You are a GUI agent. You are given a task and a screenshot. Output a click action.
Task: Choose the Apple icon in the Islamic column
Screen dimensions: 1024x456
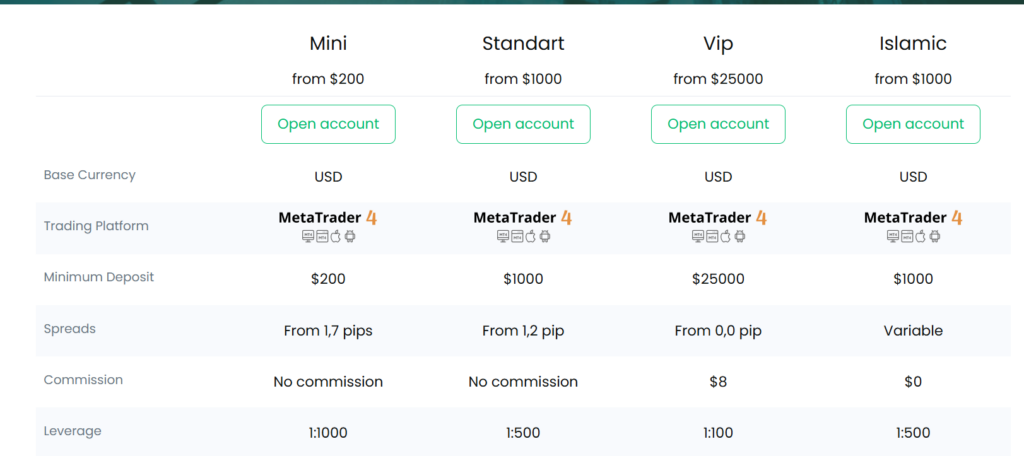click(x=921, y=237)
